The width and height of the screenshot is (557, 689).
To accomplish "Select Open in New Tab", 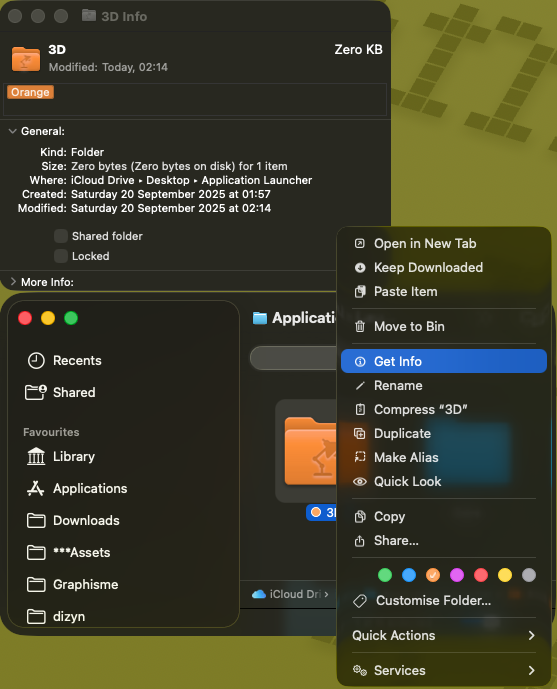I will pyautogui.click(x=444, y=243).
